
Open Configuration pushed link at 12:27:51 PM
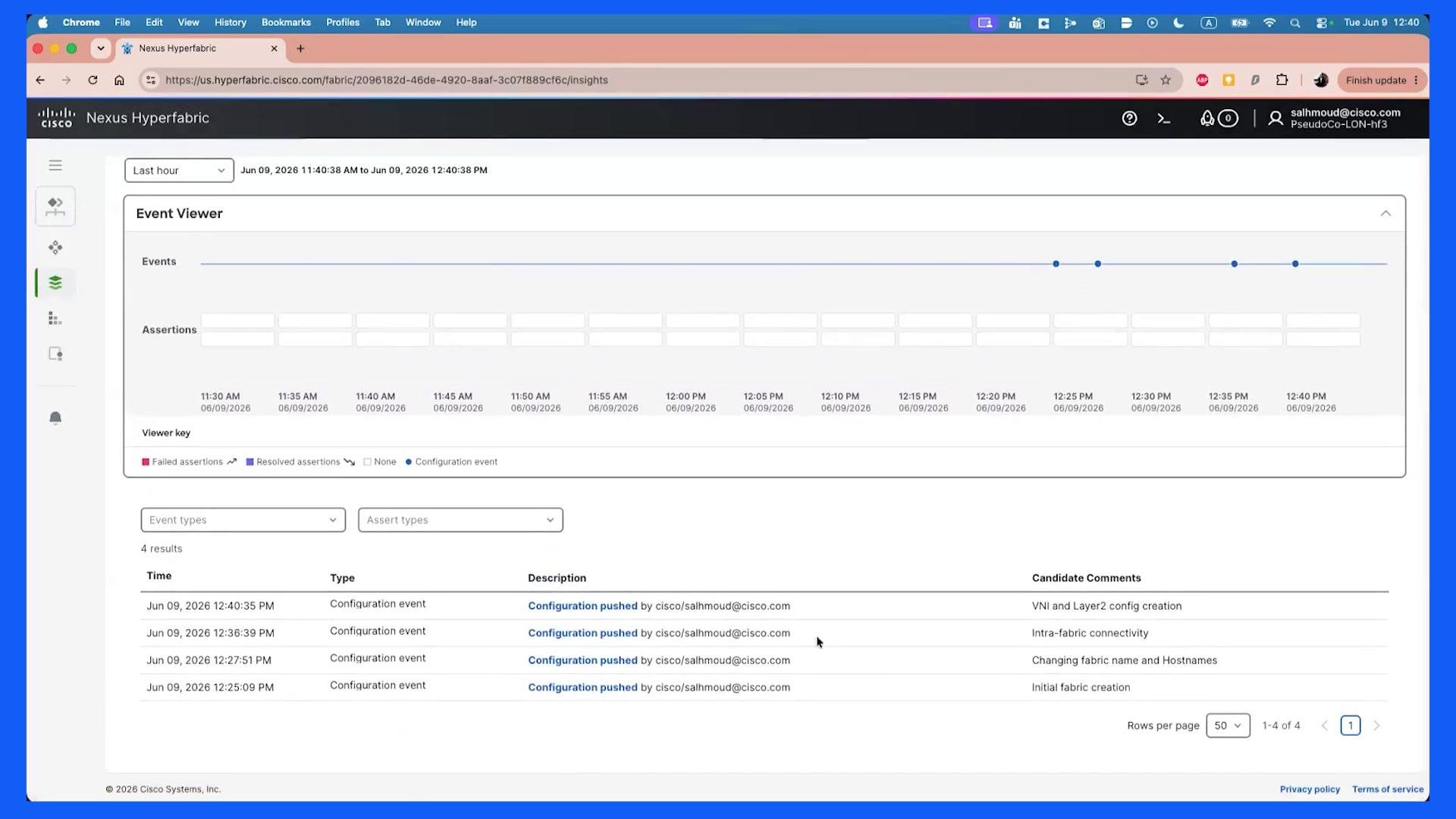[x=582, y=661]
